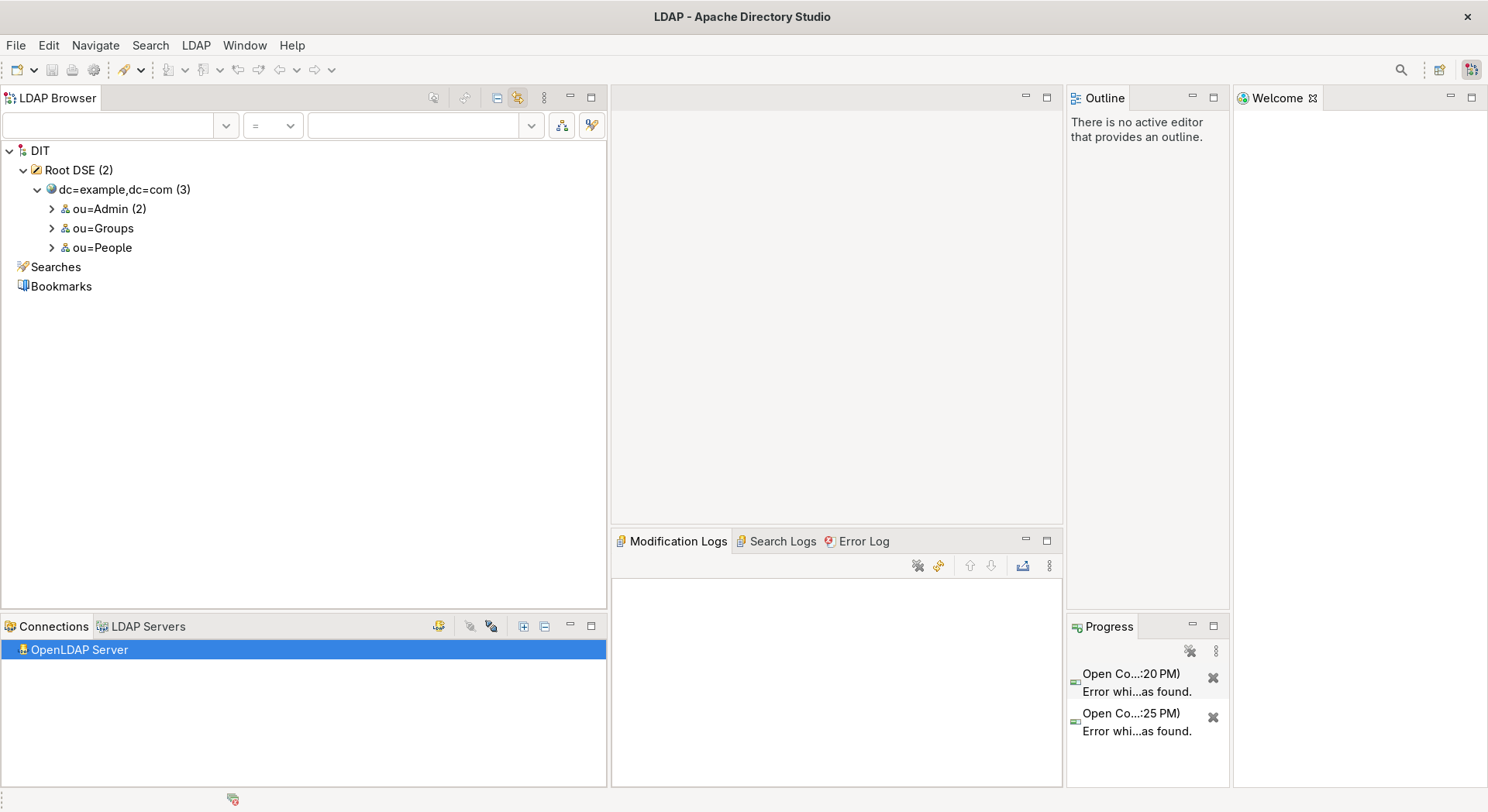Click the Search flashlight toolbar icon

click(124, 70)
